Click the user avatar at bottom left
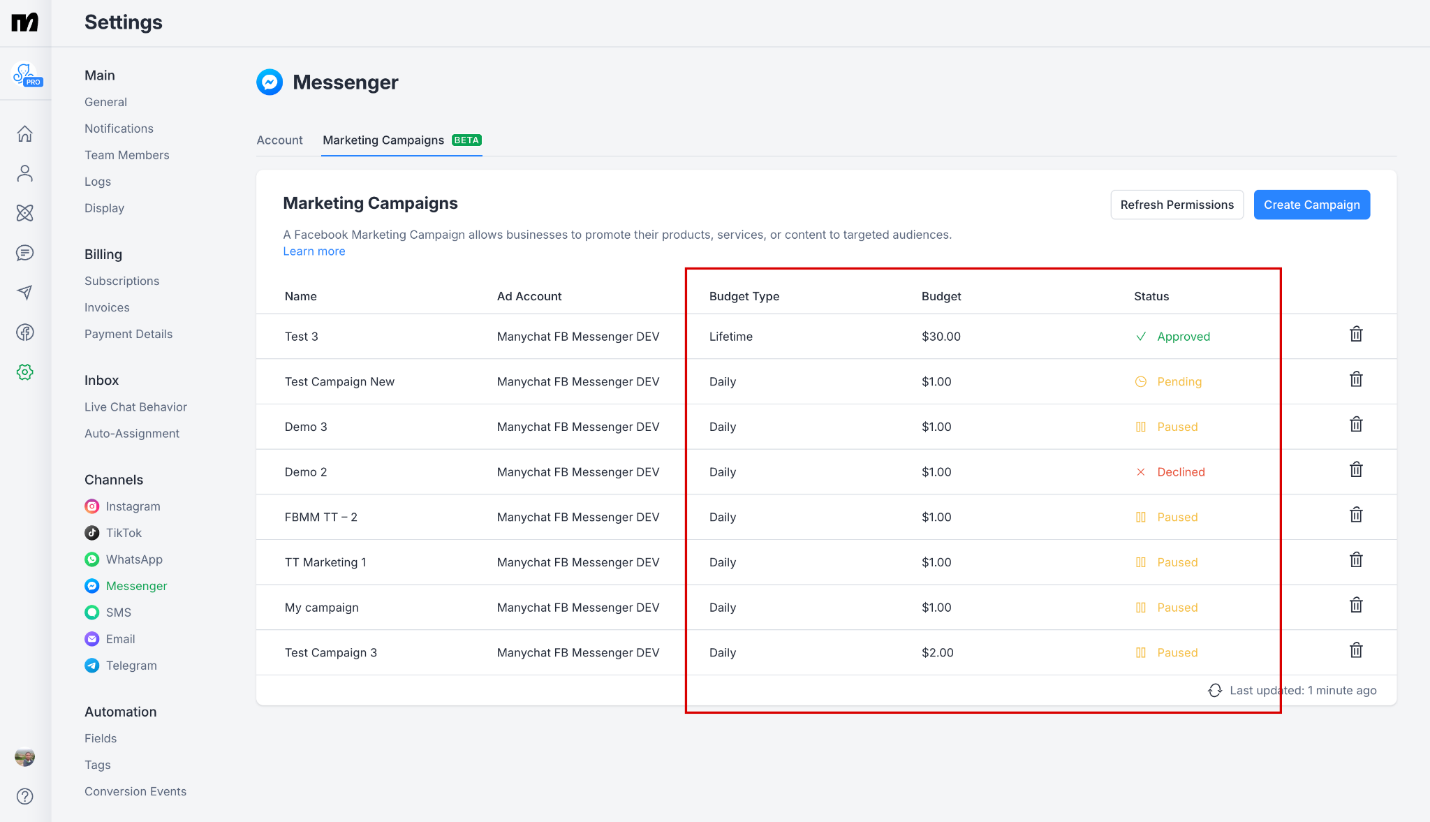The width and height of the screenshot is (1430, 822). [x=25, y=757]
